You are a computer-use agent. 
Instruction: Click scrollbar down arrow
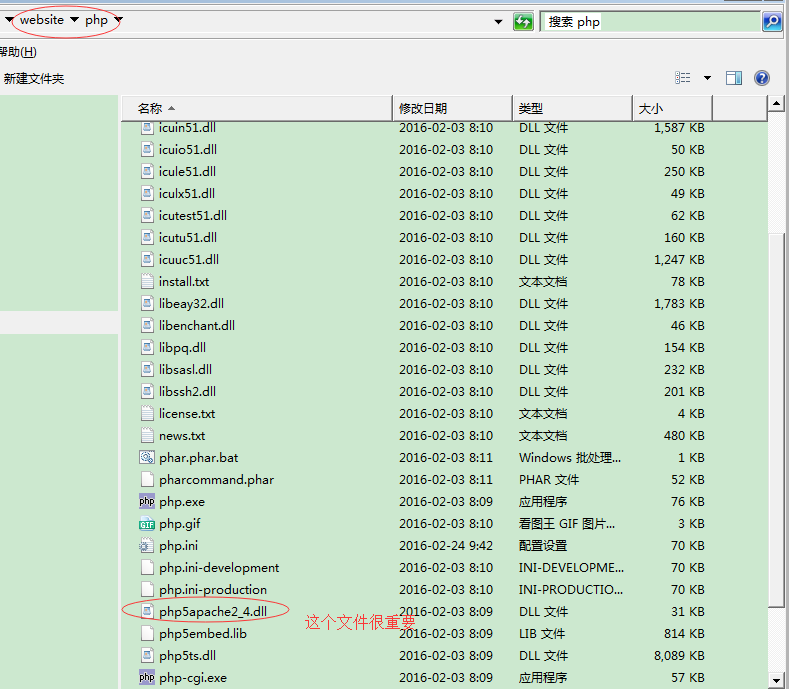pyautogui.click(x=776, y=680)
